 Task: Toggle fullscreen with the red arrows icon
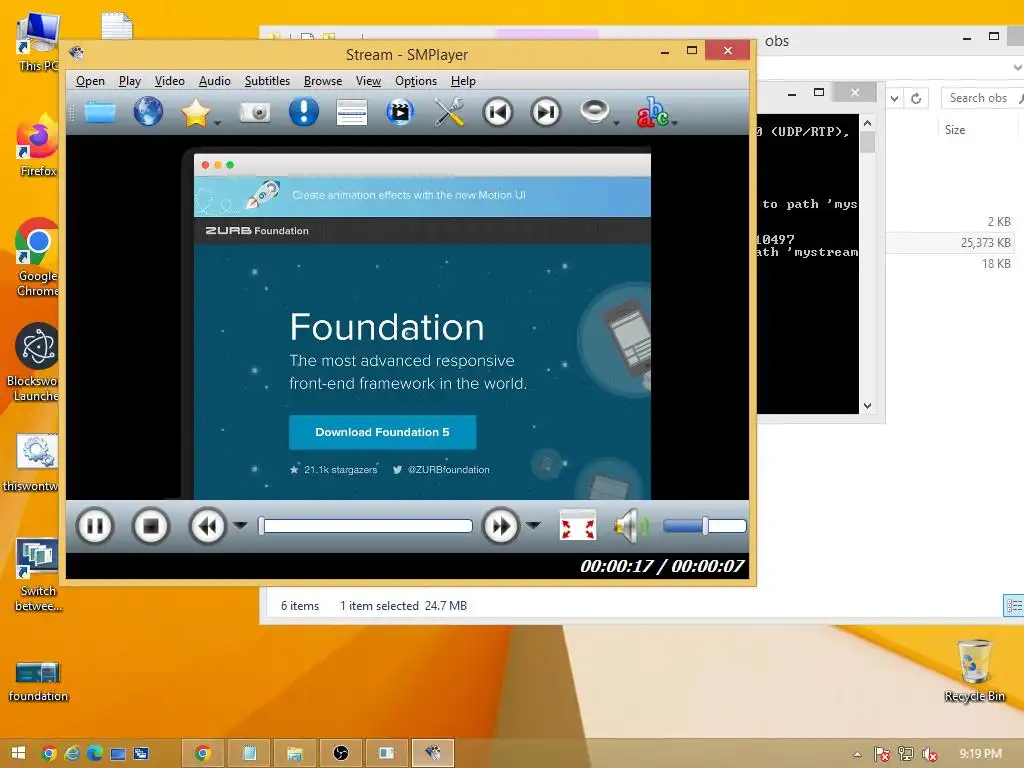578,526
